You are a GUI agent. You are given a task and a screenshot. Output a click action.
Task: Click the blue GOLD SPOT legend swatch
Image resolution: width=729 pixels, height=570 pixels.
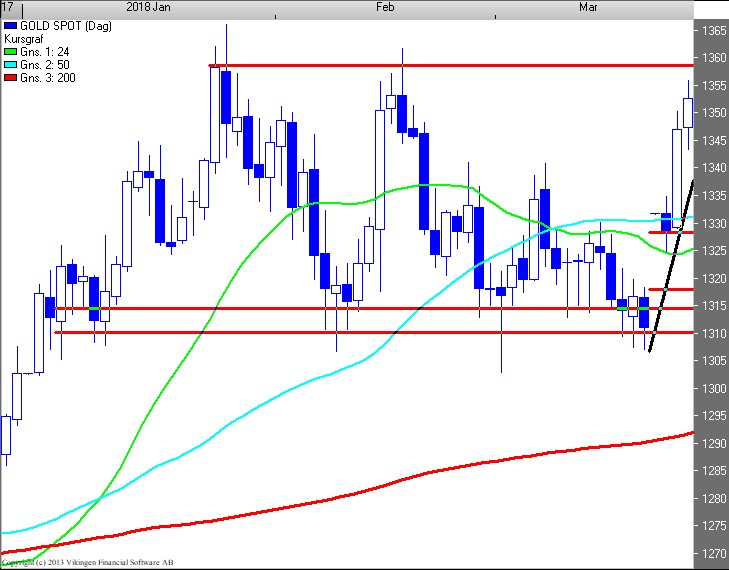[10, 23]
